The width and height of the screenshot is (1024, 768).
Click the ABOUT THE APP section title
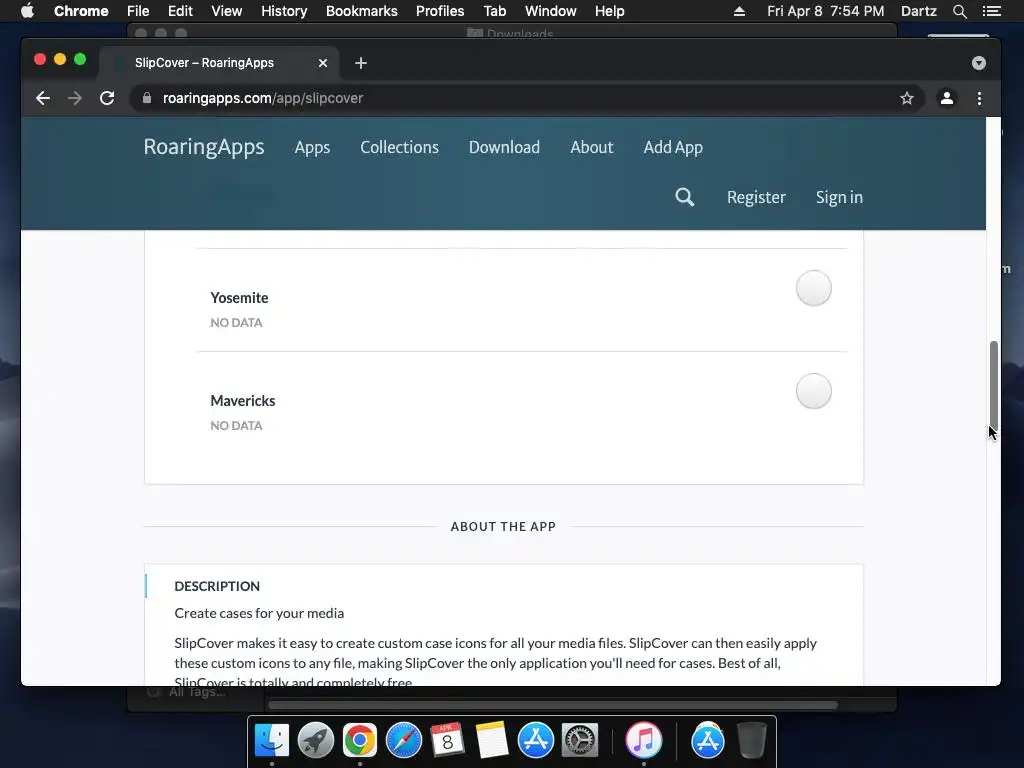[x=503, y=526]
